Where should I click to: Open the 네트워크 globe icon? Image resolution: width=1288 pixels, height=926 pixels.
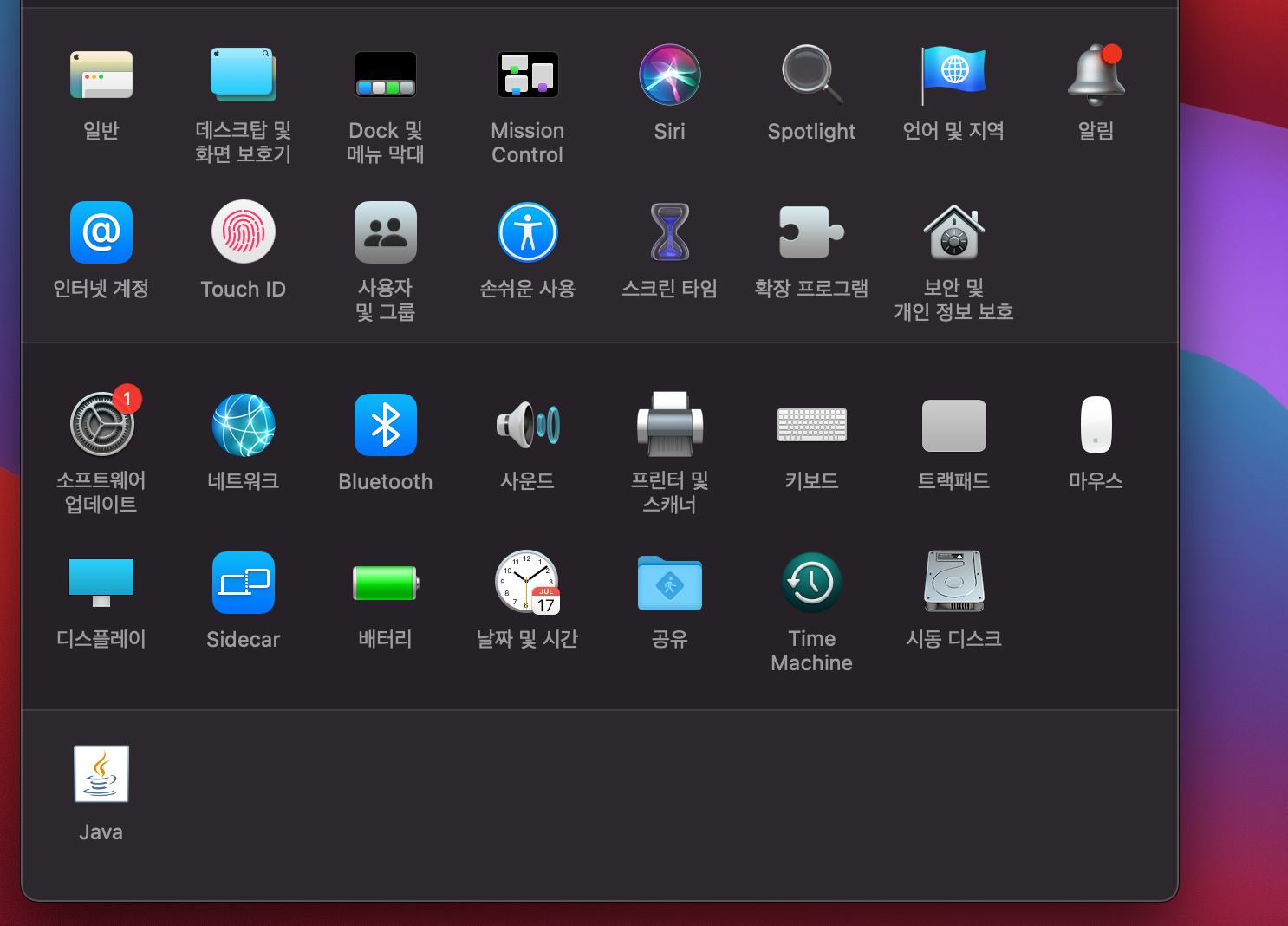click(x=244, y=425)
